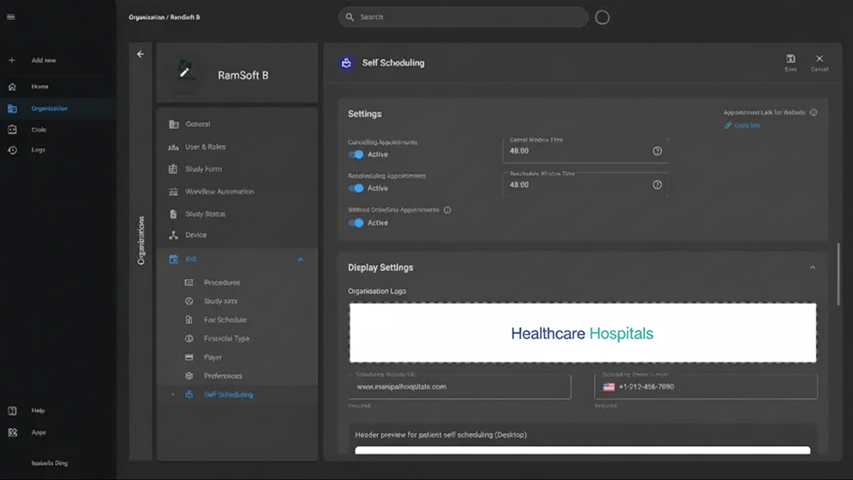Viewport: 853px width, 480px height.
Task: Click Add new in the left sidebar
Action: coord(43,60)
